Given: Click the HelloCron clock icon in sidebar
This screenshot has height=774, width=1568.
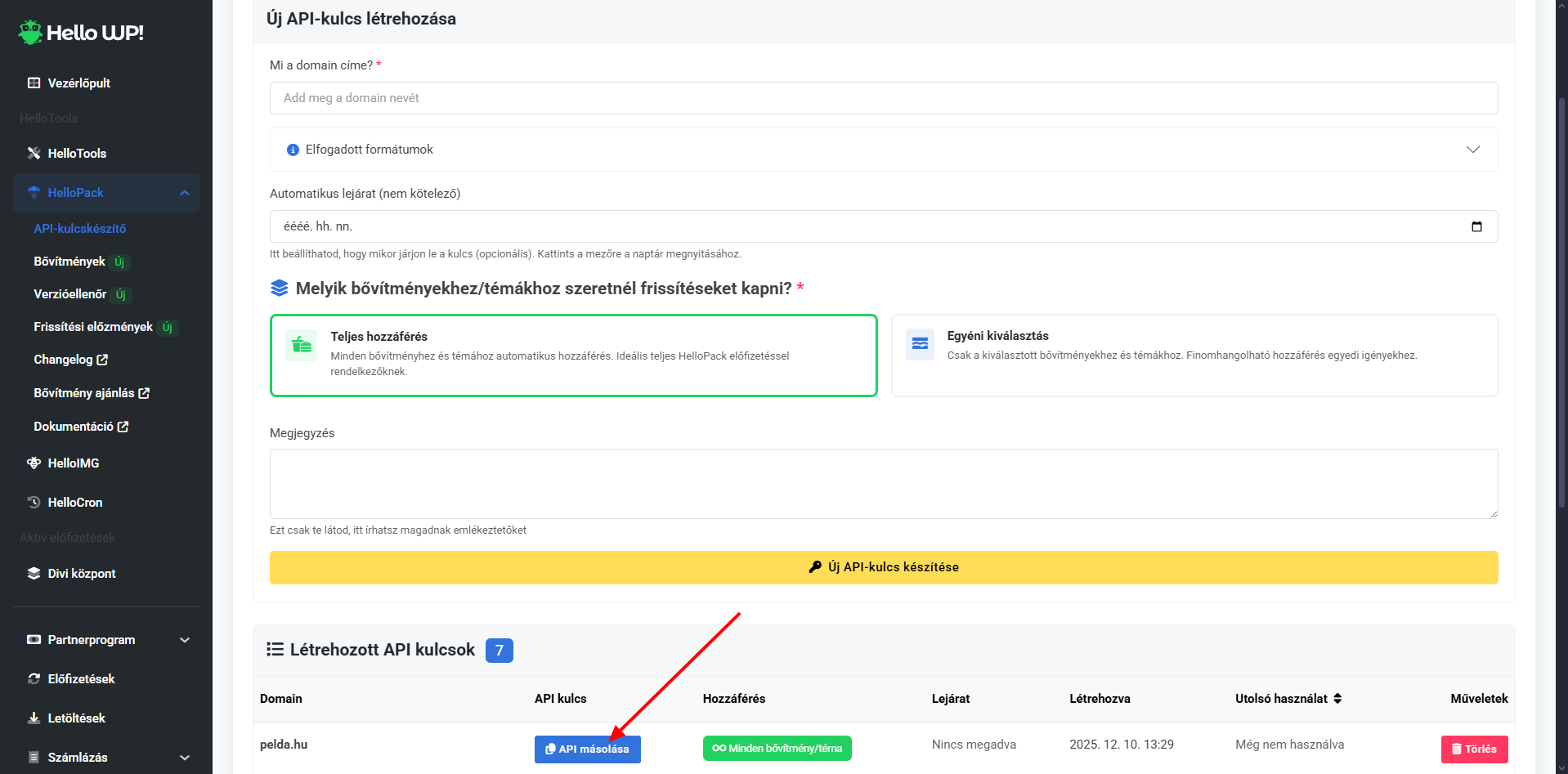Looking at the screenshot, I should click(x=34, y=503).
